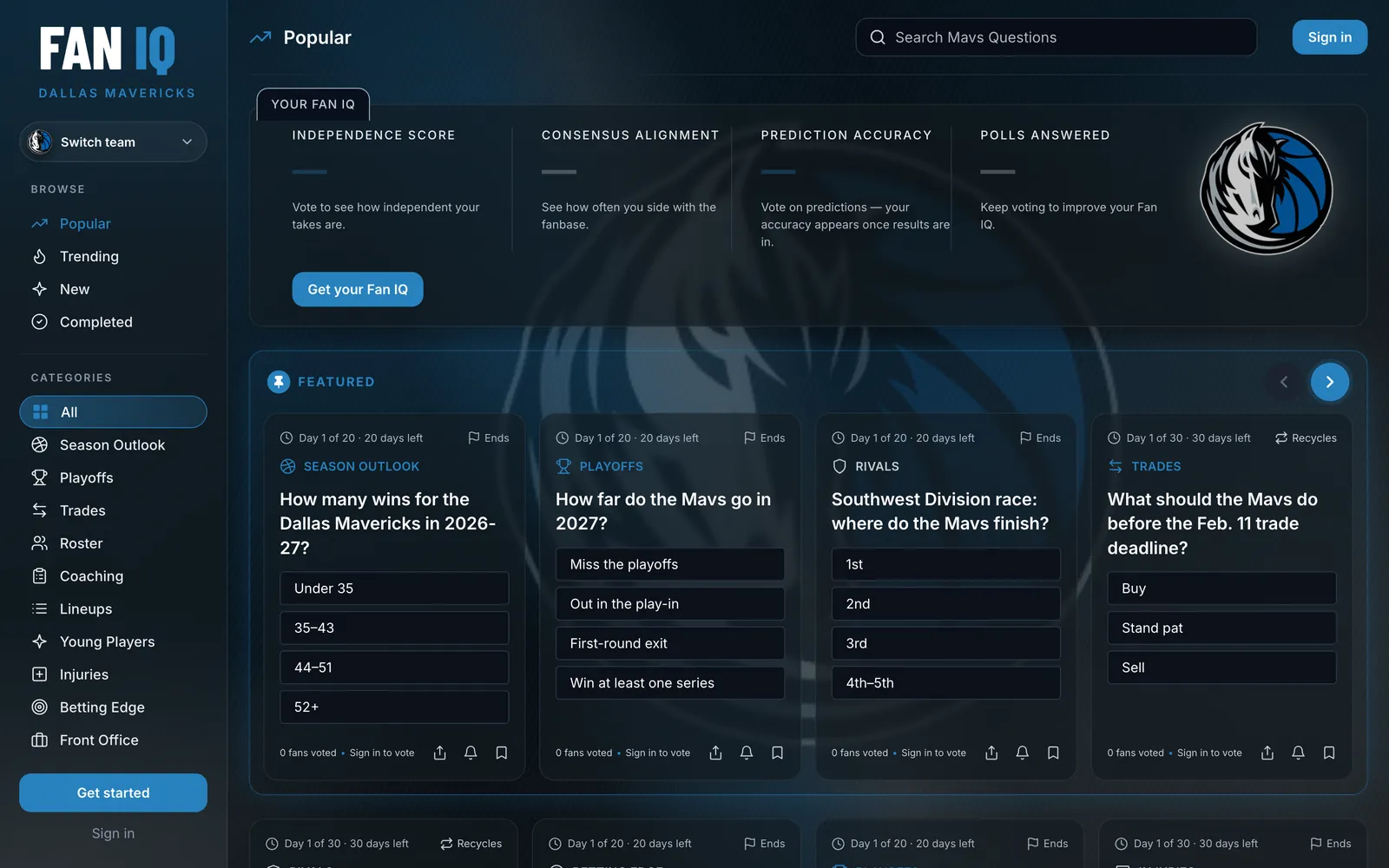Select the All category

point(113,412)
